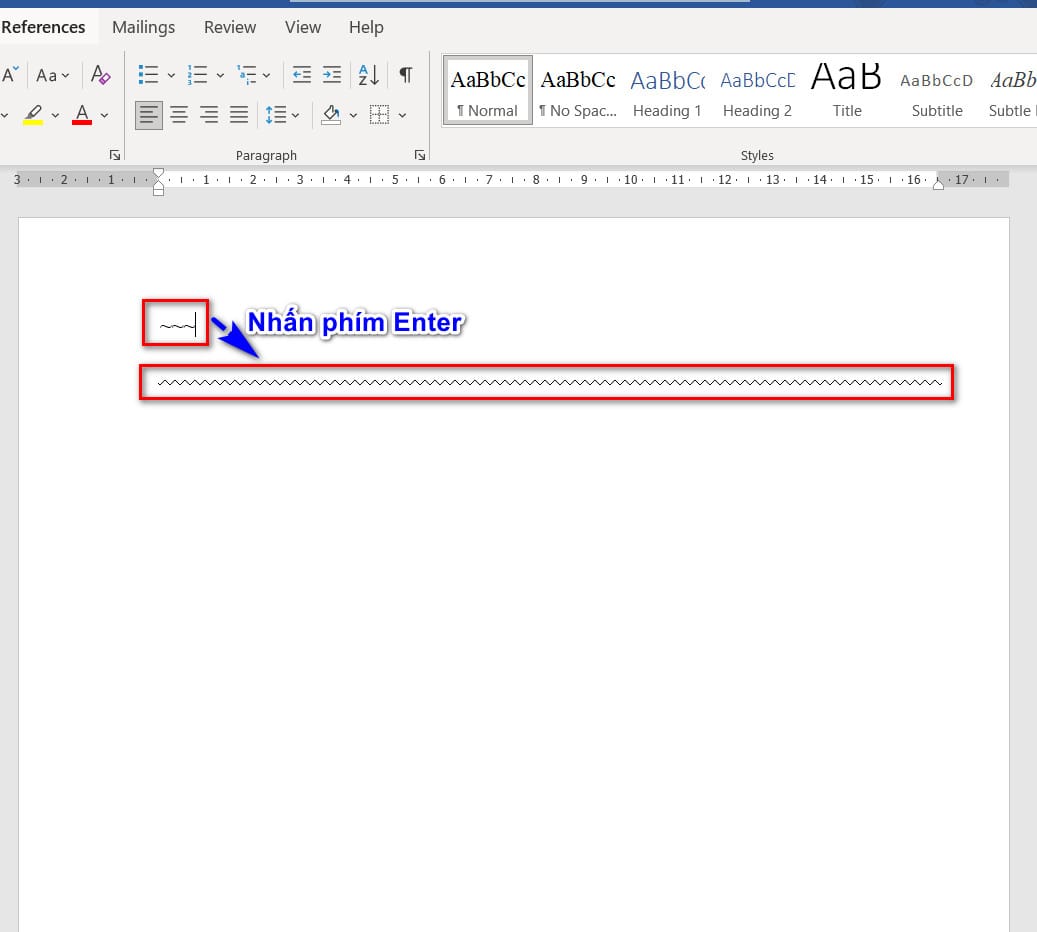Open the Change Case dropdown

(53, 75)
